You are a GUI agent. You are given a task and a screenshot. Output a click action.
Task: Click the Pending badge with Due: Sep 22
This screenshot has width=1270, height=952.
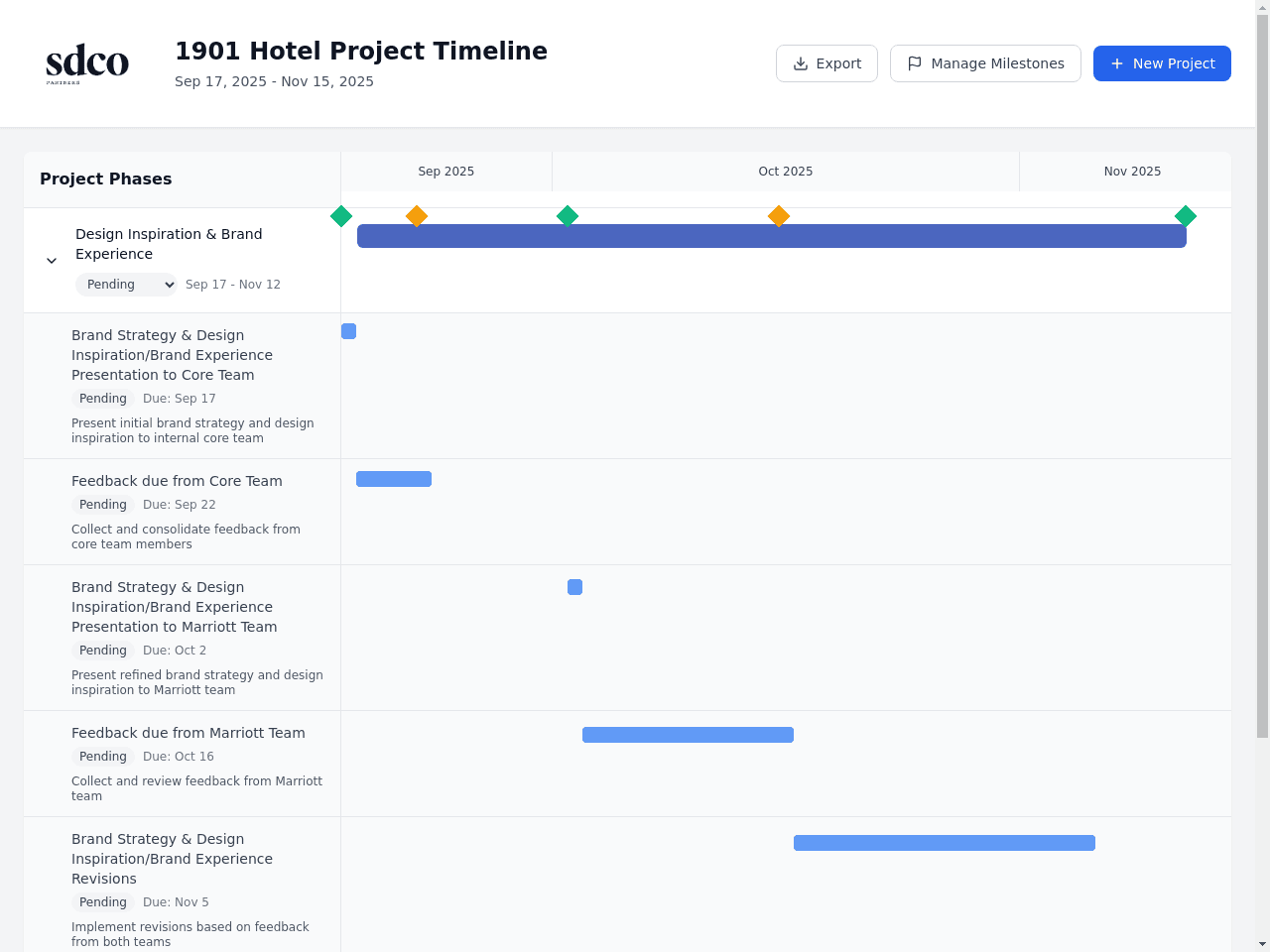point(103,505)
